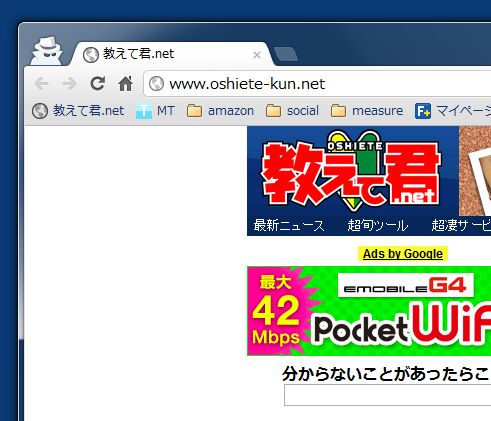Click the www.oshiete-kun.net address bar
This screenshot has height=421, width=491.
point(317,84)
